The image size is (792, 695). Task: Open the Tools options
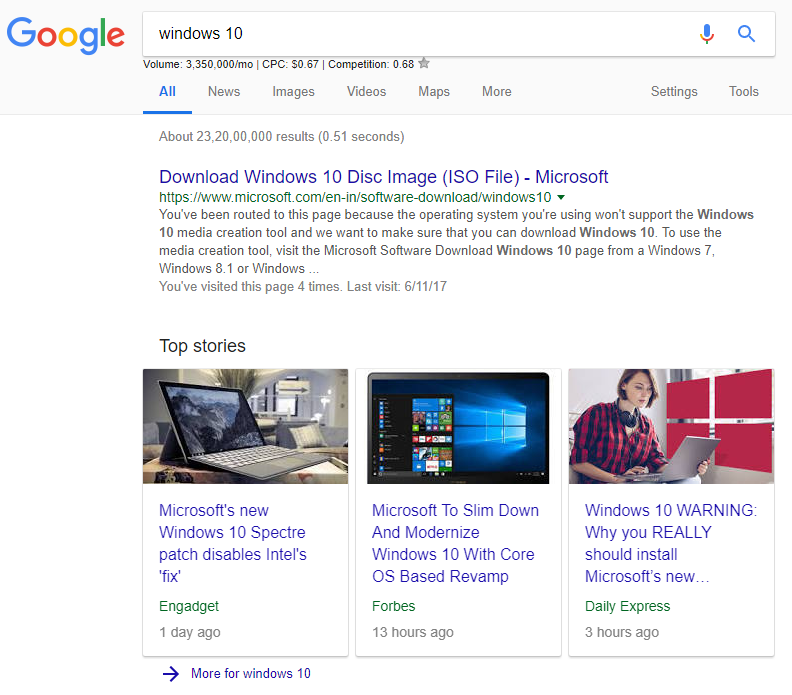click(744, 91)
